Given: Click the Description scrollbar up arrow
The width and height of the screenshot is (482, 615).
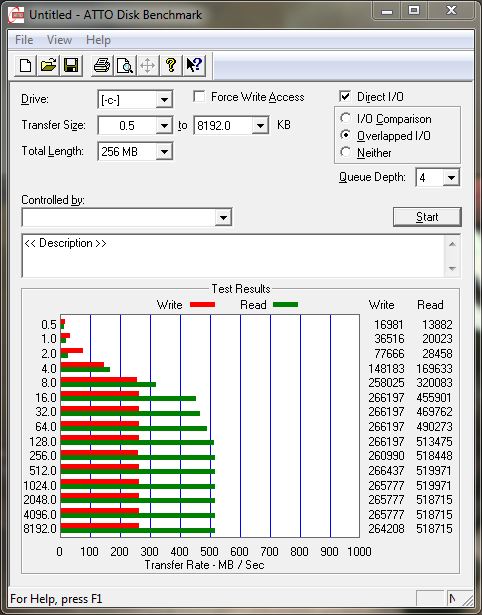Looking at the screenshot, I should [452, 244].
